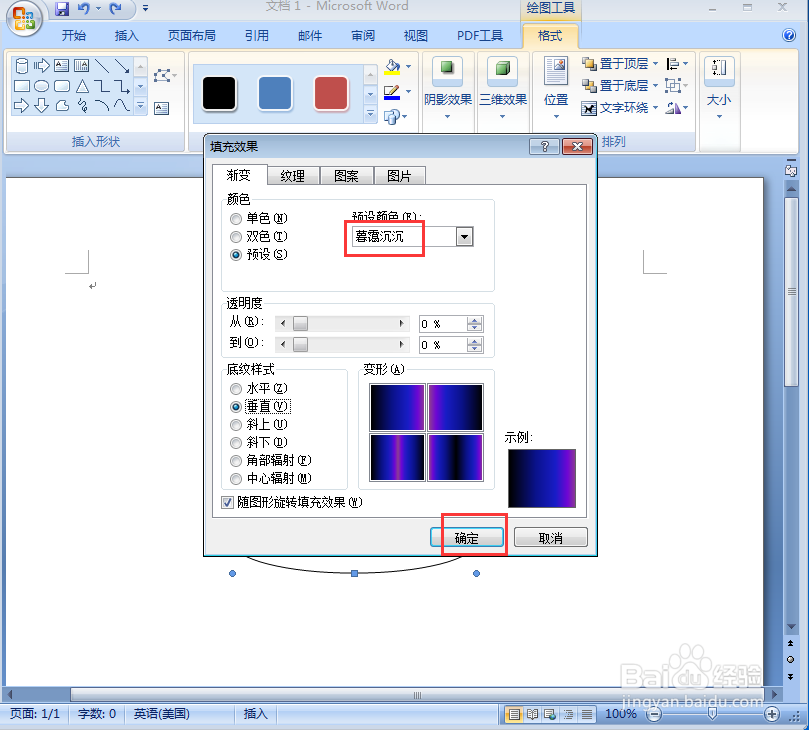Image resolution: width=809 pixels, height=730 pixels.
Task: Click the blue shape style swatch
Action: point(275,93)
